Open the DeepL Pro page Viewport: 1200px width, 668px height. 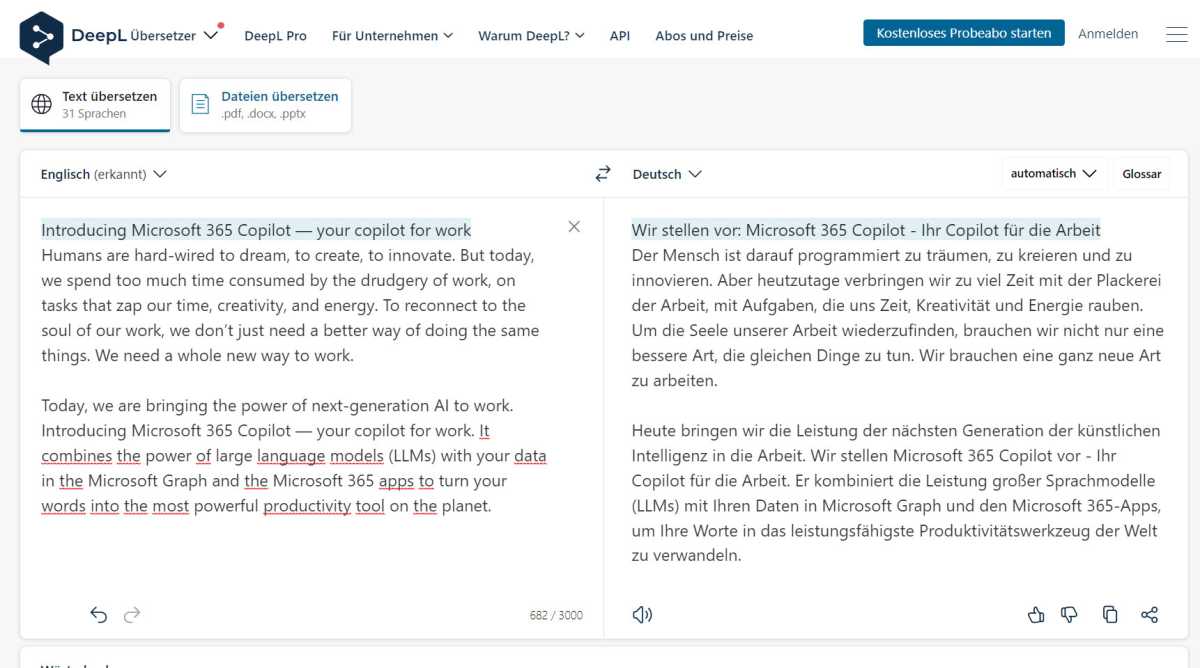(275, 35)
